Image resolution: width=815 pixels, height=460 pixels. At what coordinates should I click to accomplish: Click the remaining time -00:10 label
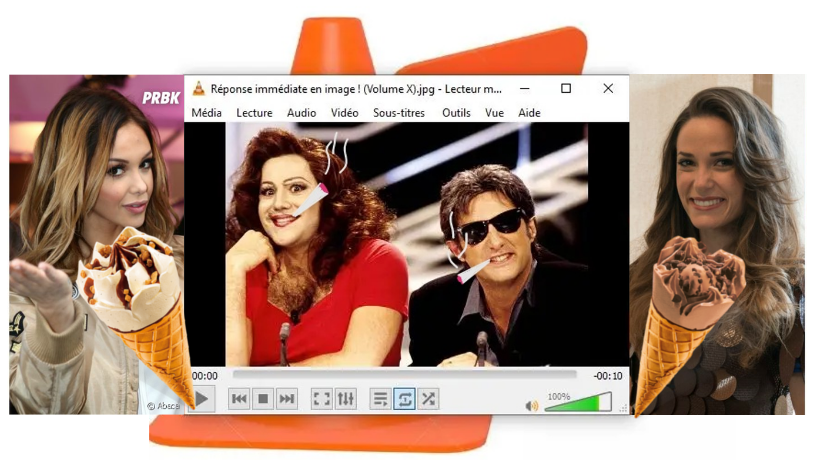pos(607,376)
